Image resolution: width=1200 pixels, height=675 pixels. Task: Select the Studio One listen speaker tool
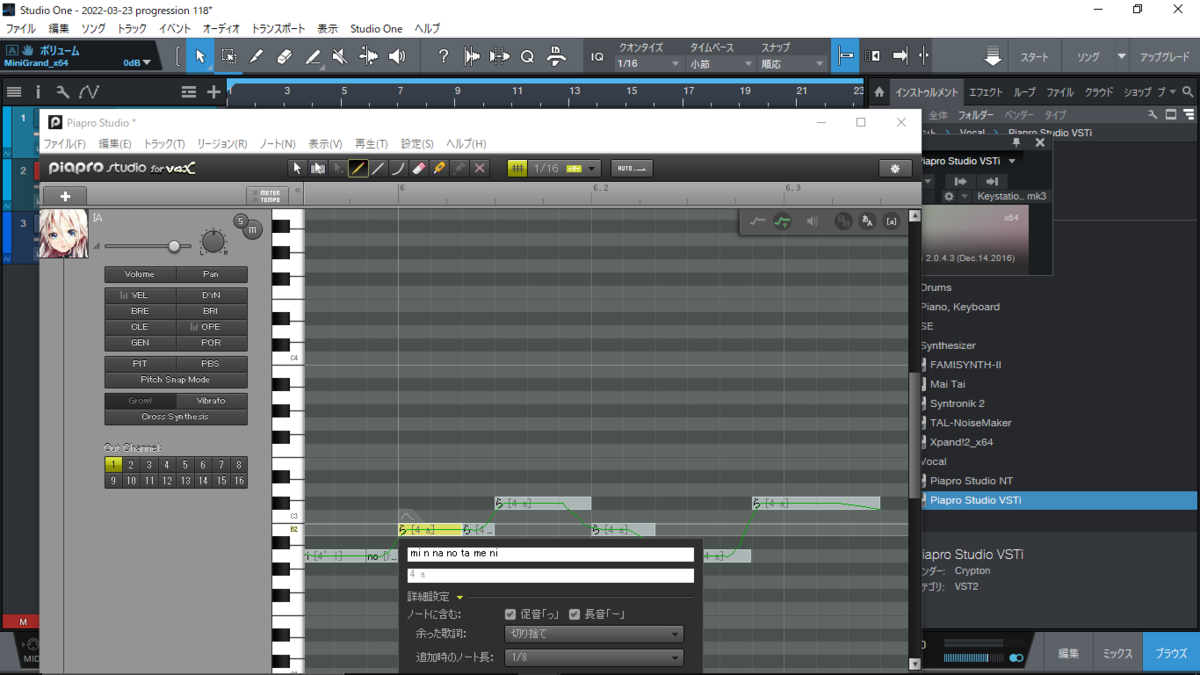pyautogui.click(x=397, y=57)
